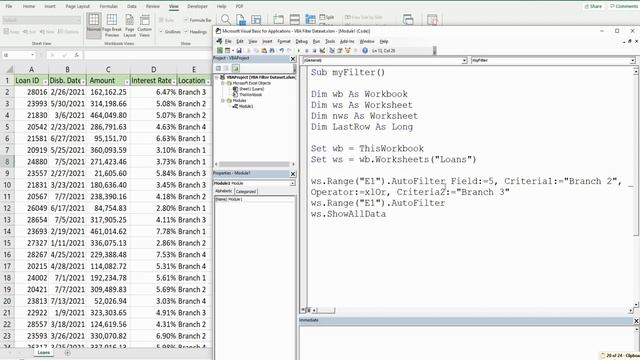Select Module1 in the project tree

coord(245,106)
